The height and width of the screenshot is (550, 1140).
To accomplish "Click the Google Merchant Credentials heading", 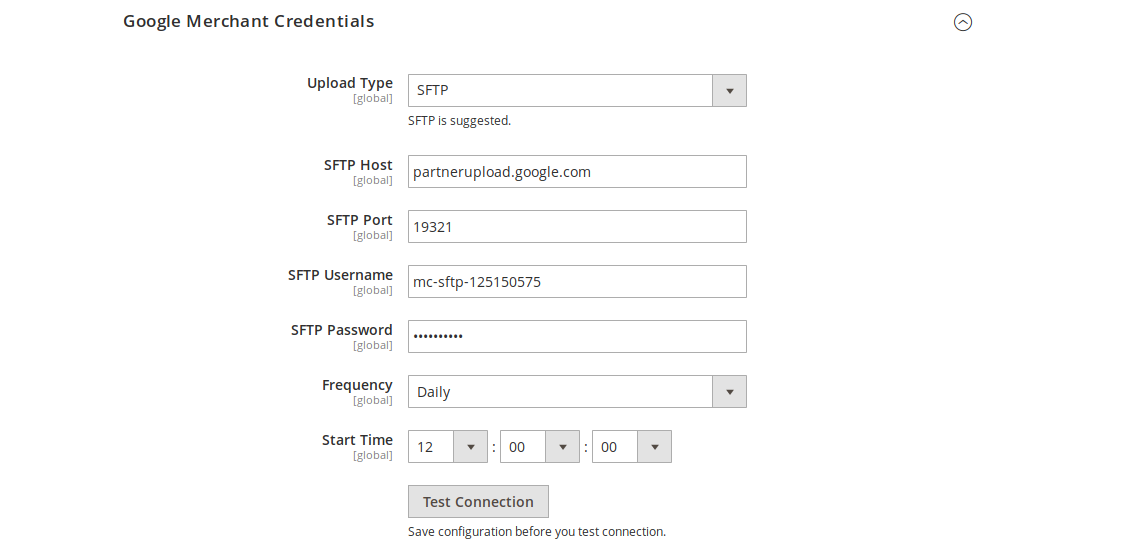I will click(x=249, y=21).
